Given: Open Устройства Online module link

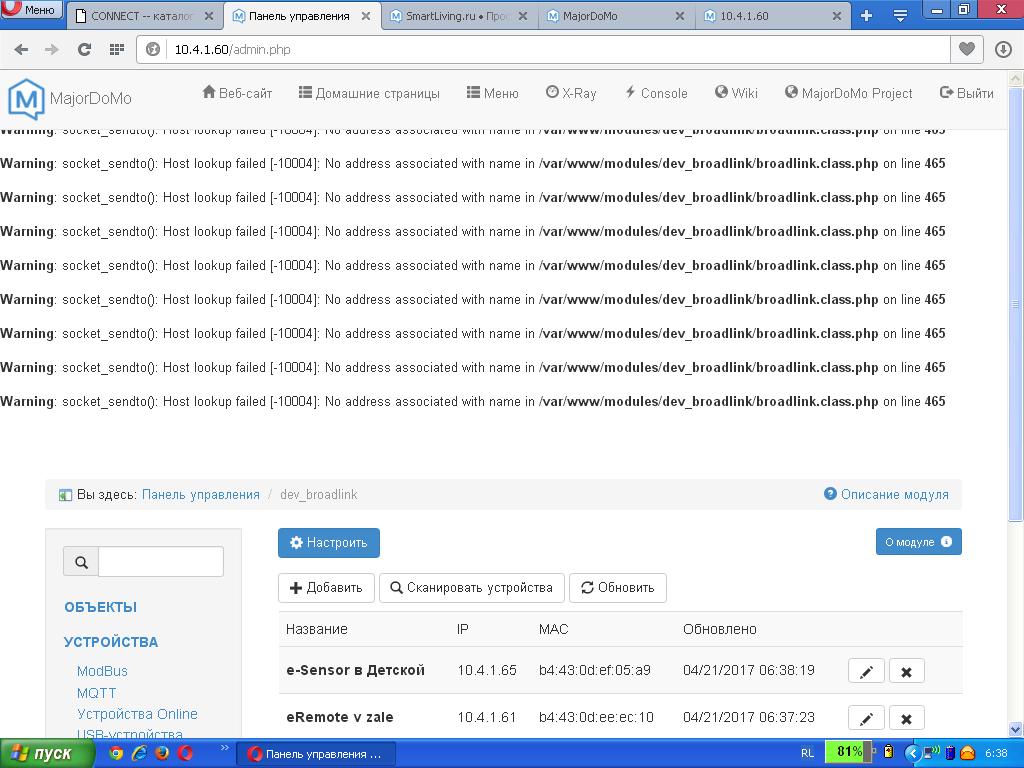Looking at the screenshot, I should 137,714.
